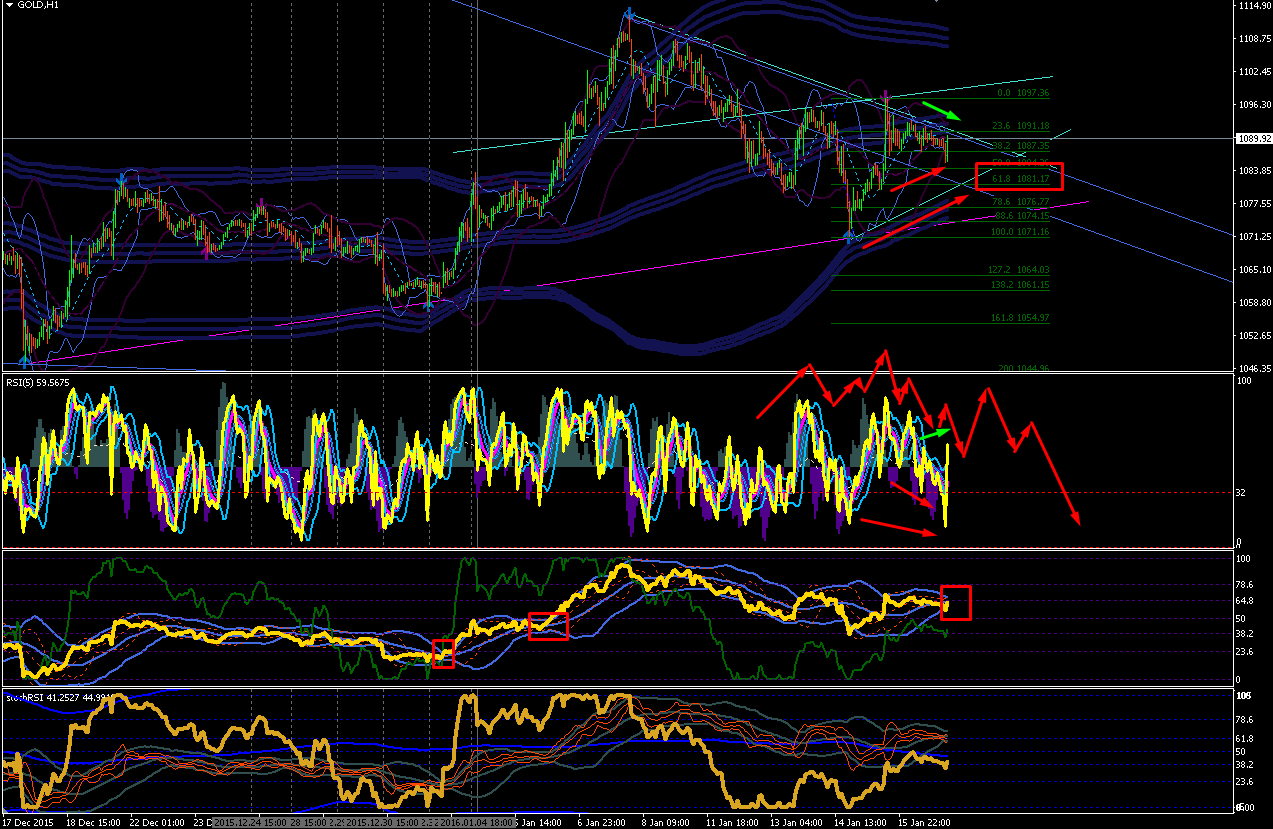Click the 1102.45 price scale label
Screen dimensions: 1273x829
[x=1253, y=72]
